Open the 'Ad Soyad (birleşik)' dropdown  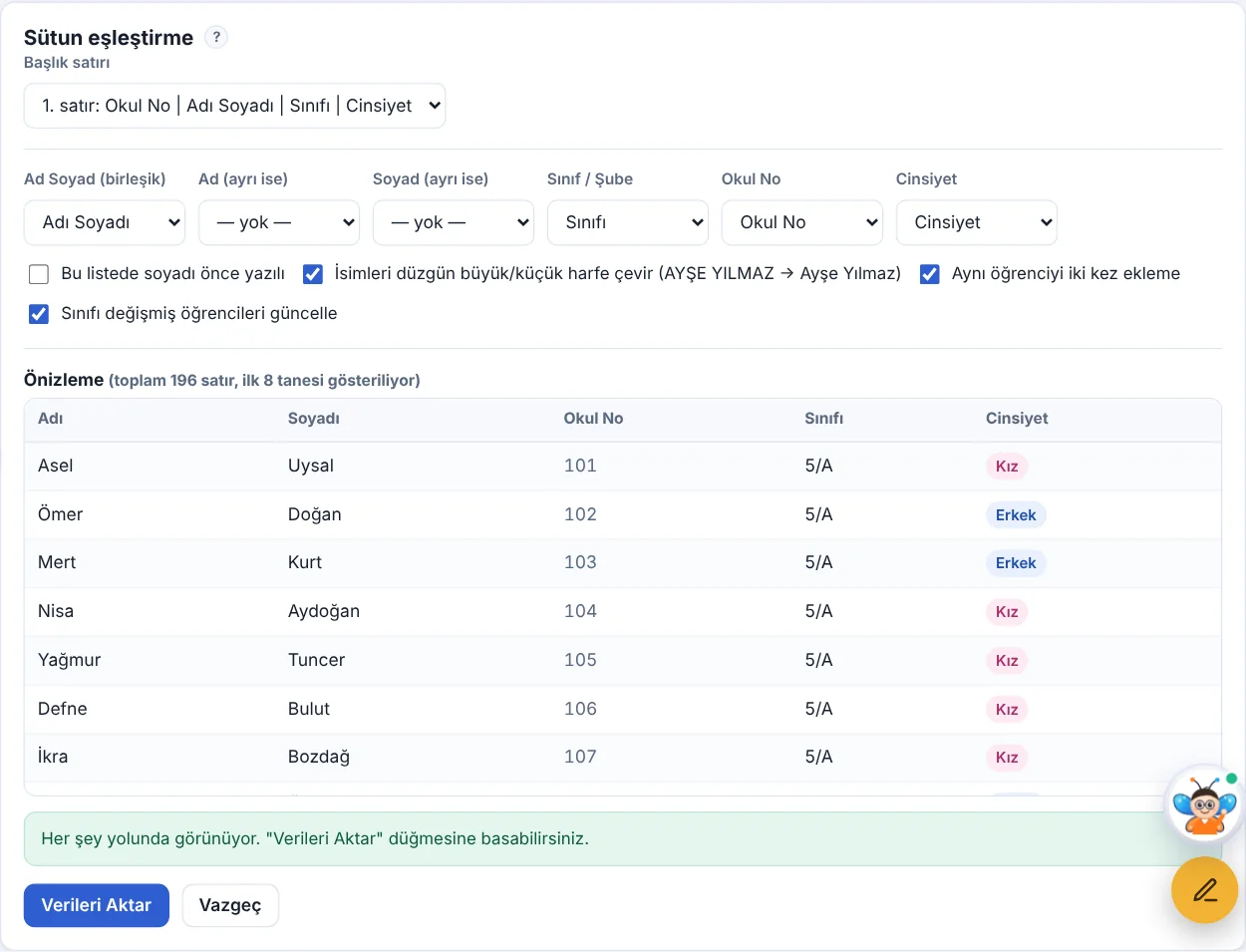coord(105,222)
